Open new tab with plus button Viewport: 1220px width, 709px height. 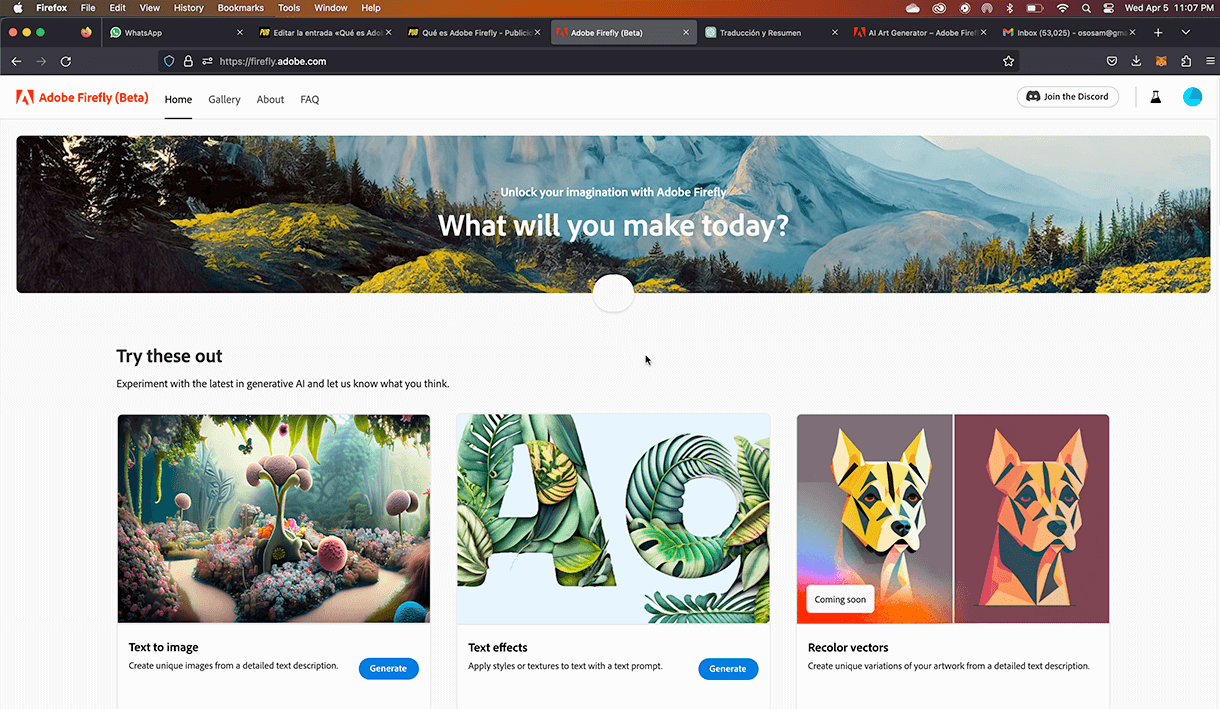(1158, 32)
